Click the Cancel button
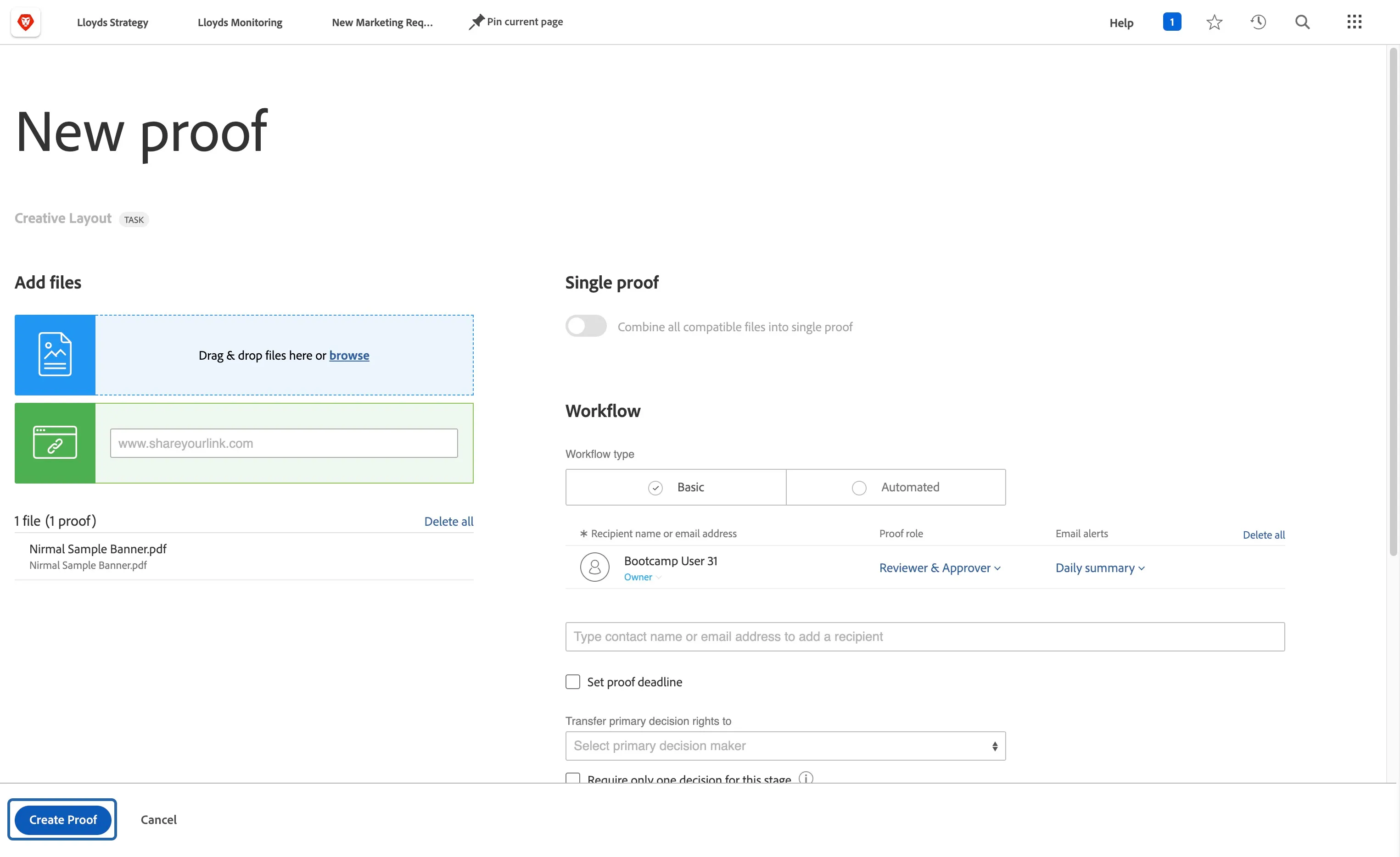The width and height of the screenshot is (1400, 857). 158,819
